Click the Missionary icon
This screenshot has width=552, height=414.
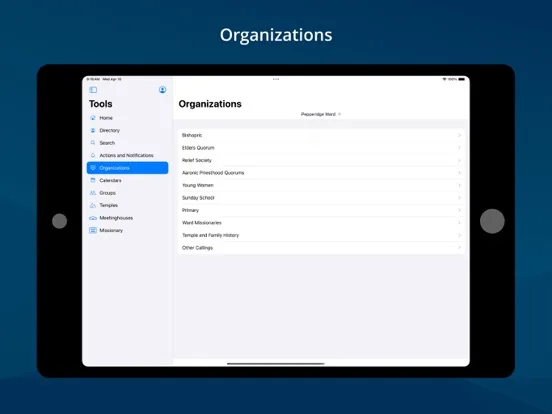click(93, 230)
